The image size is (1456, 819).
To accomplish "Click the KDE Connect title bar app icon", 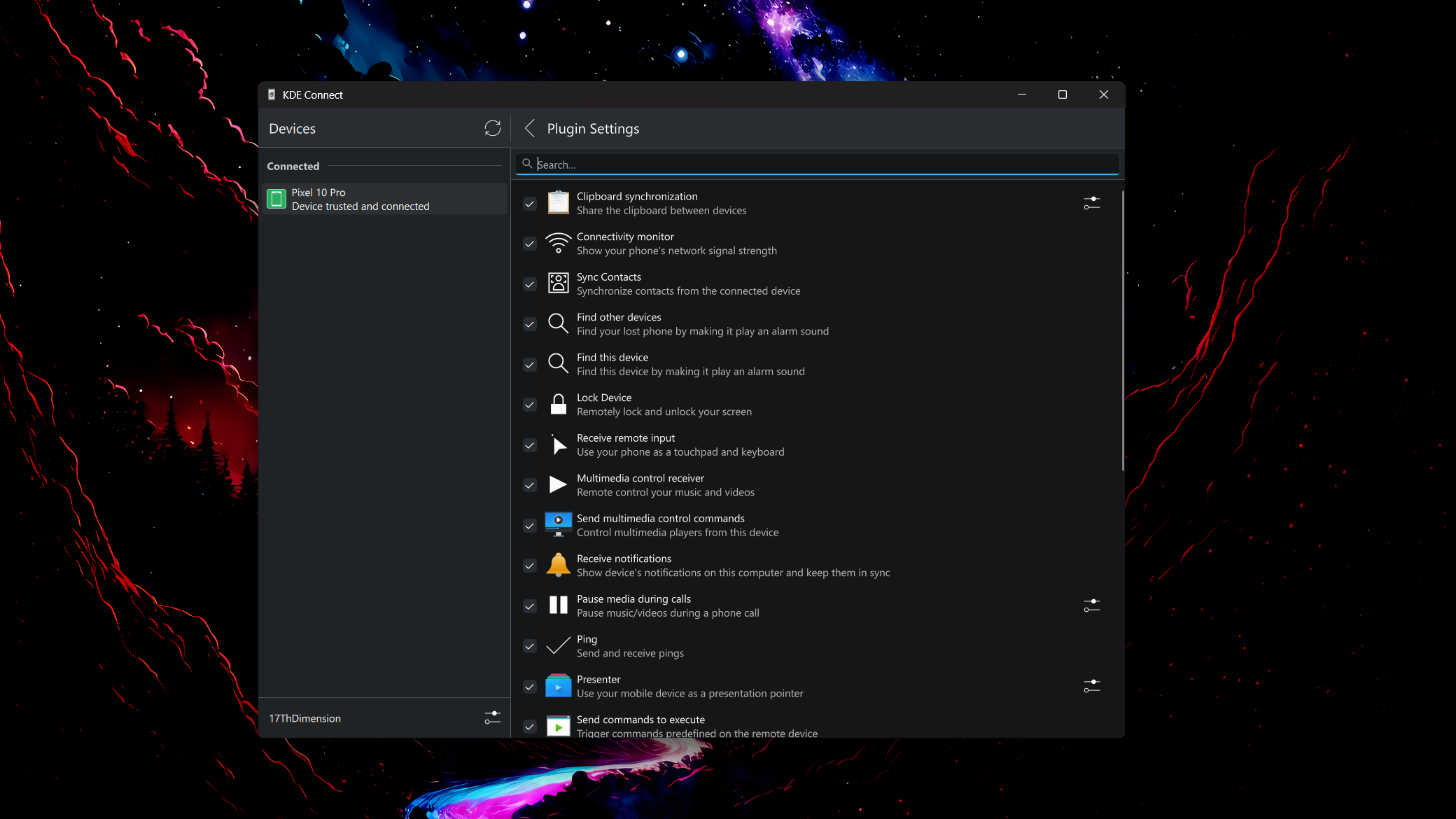I will pos(272,94).
